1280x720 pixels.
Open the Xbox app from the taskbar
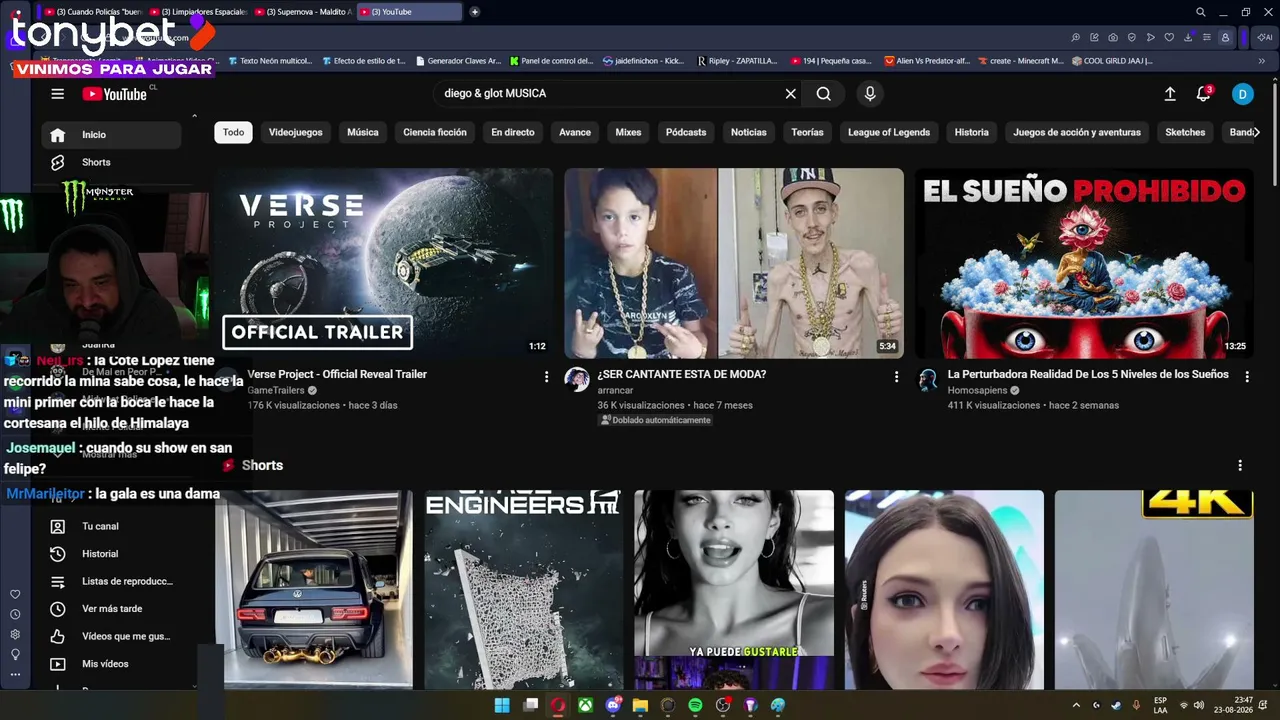click(x=585, y=706)
